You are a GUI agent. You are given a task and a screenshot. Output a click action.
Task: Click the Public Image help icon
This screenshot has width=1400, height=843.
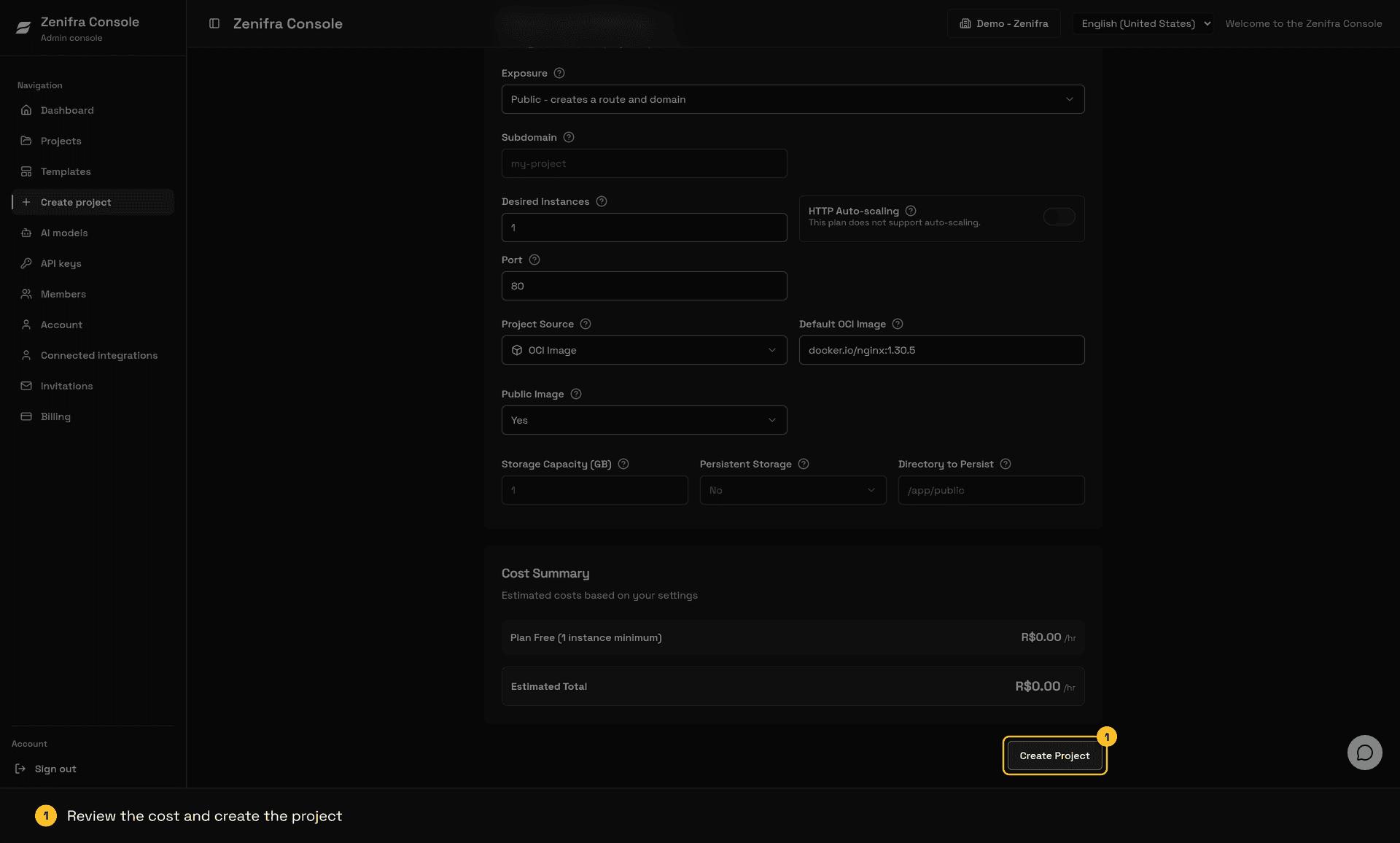tap(576, 394)
